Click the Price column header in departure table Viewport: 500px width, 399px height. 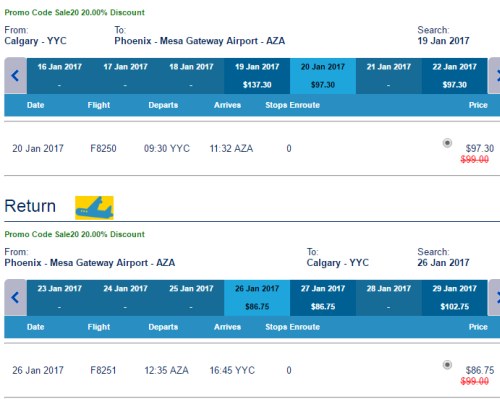point(478,105)
